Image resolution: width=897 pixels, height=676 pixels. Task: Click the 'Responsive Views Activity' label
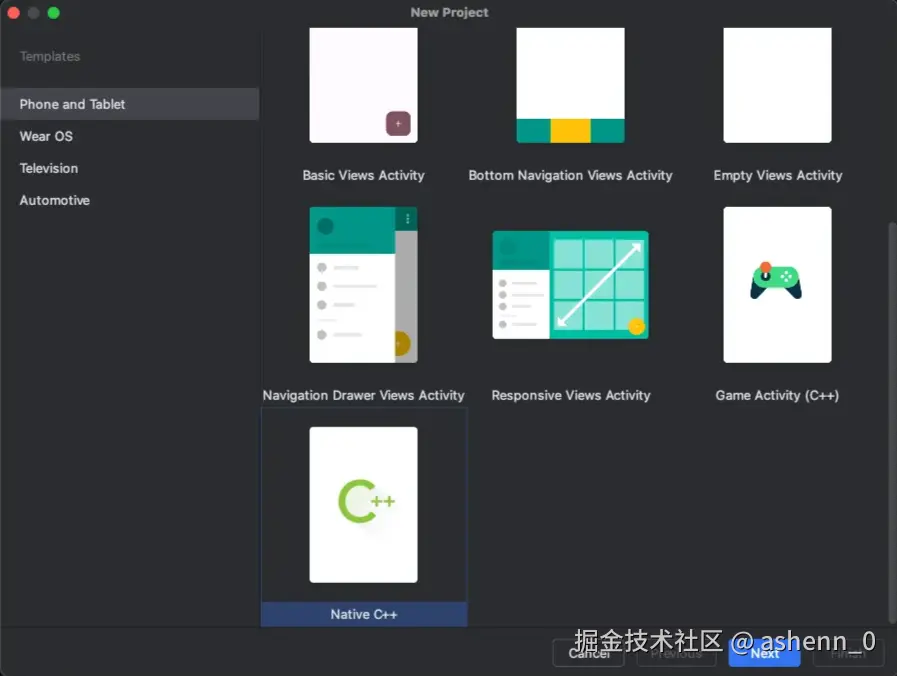(571, 395)
